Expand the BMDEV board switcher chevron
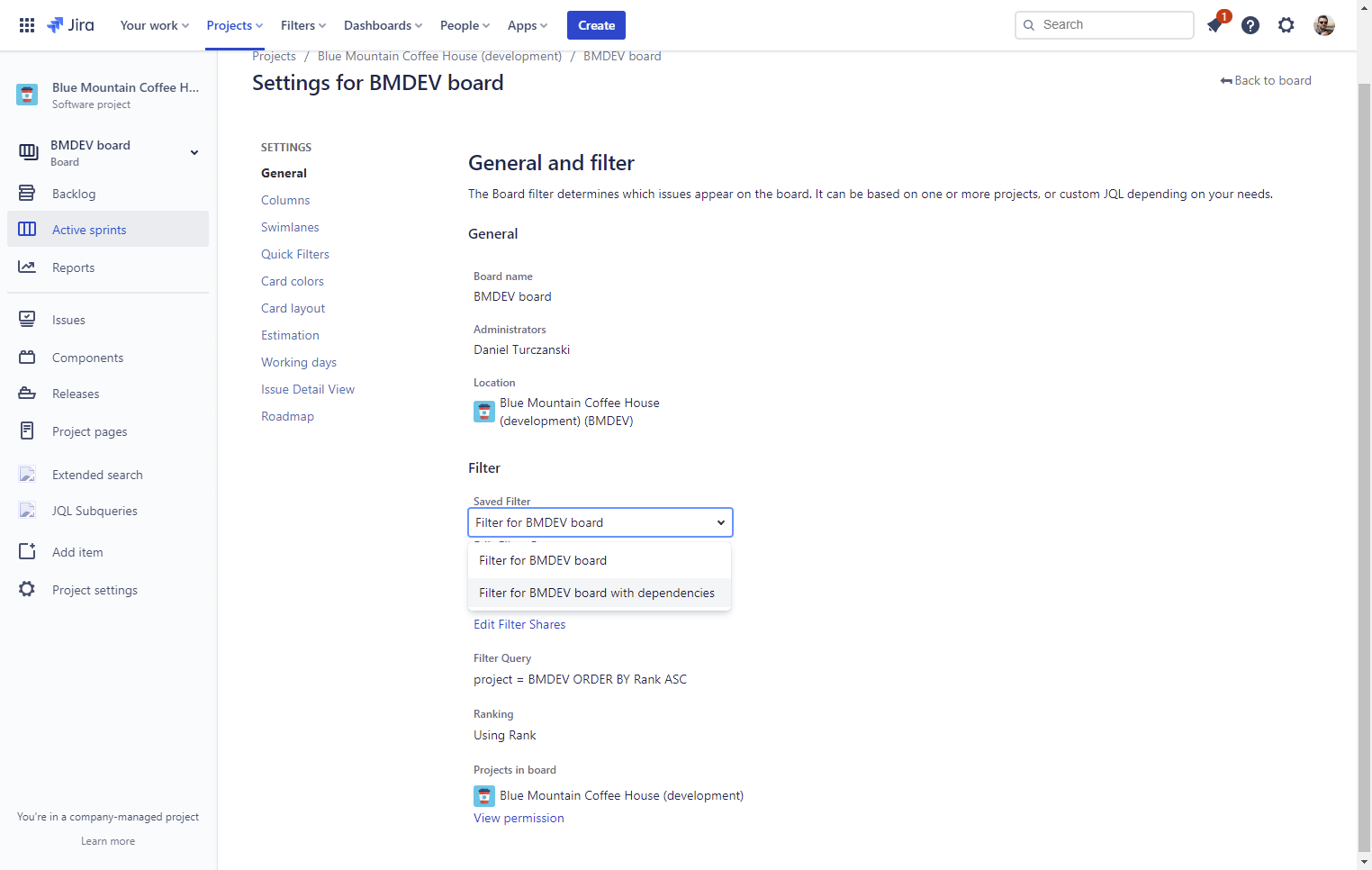 194,153
